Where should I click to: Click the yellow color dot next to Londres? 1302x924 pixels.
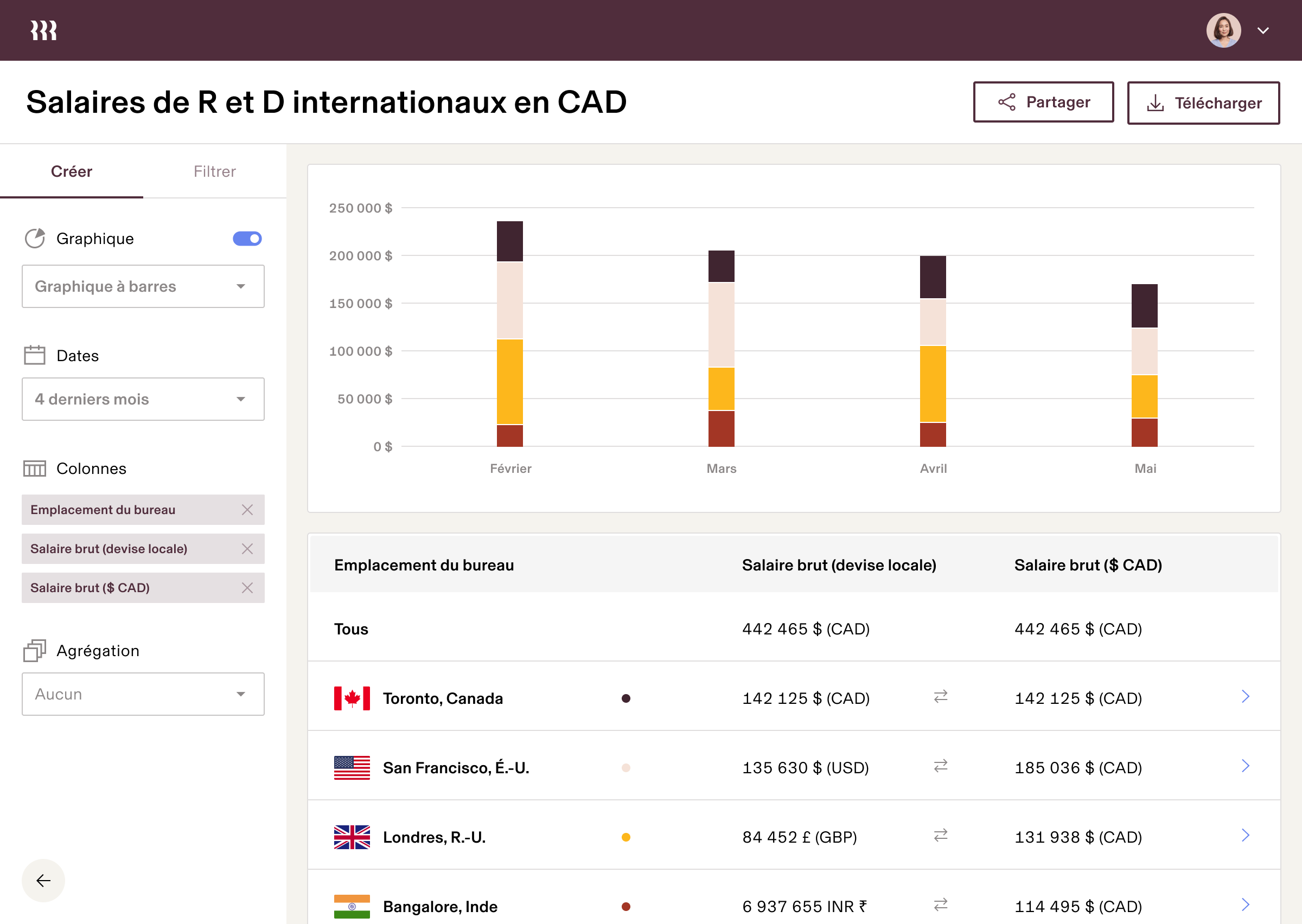(x=626, y=836)
